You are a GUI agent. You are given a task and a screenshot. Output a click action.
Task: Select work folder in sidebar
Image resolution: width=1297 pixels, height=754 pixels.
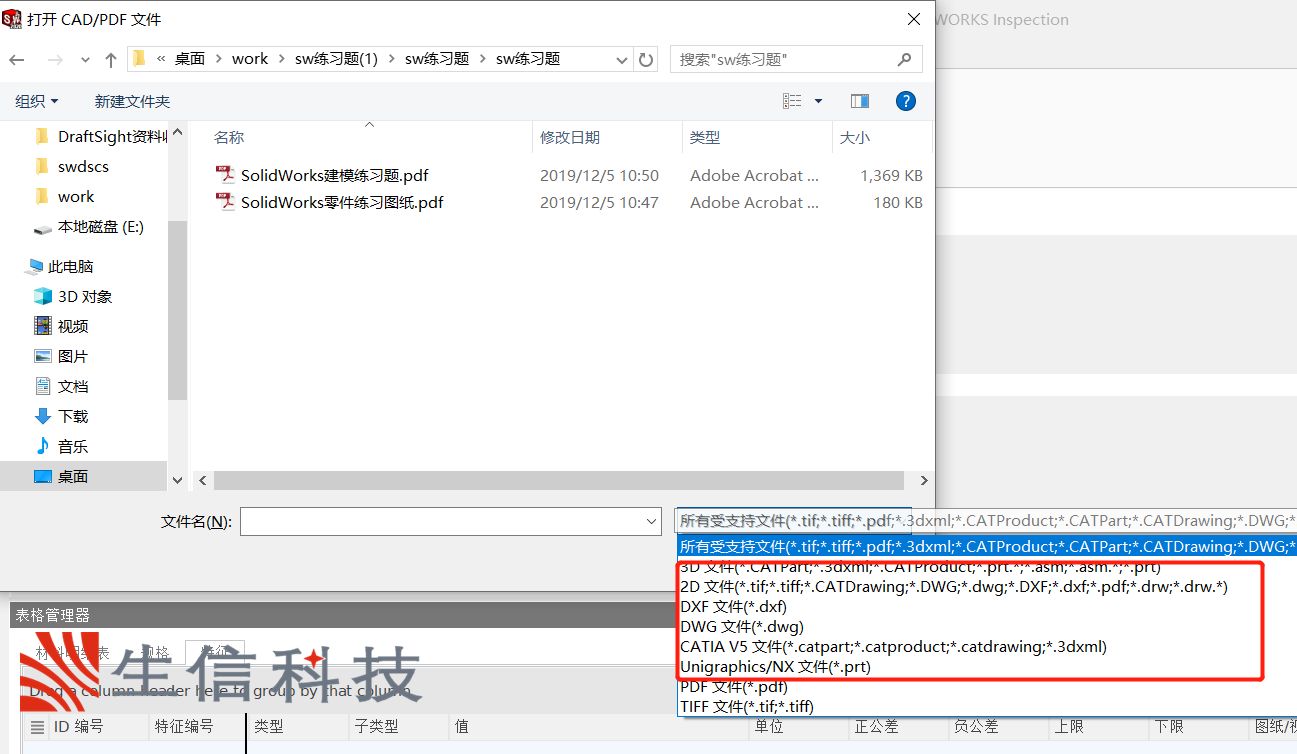(x=64, y=196)
